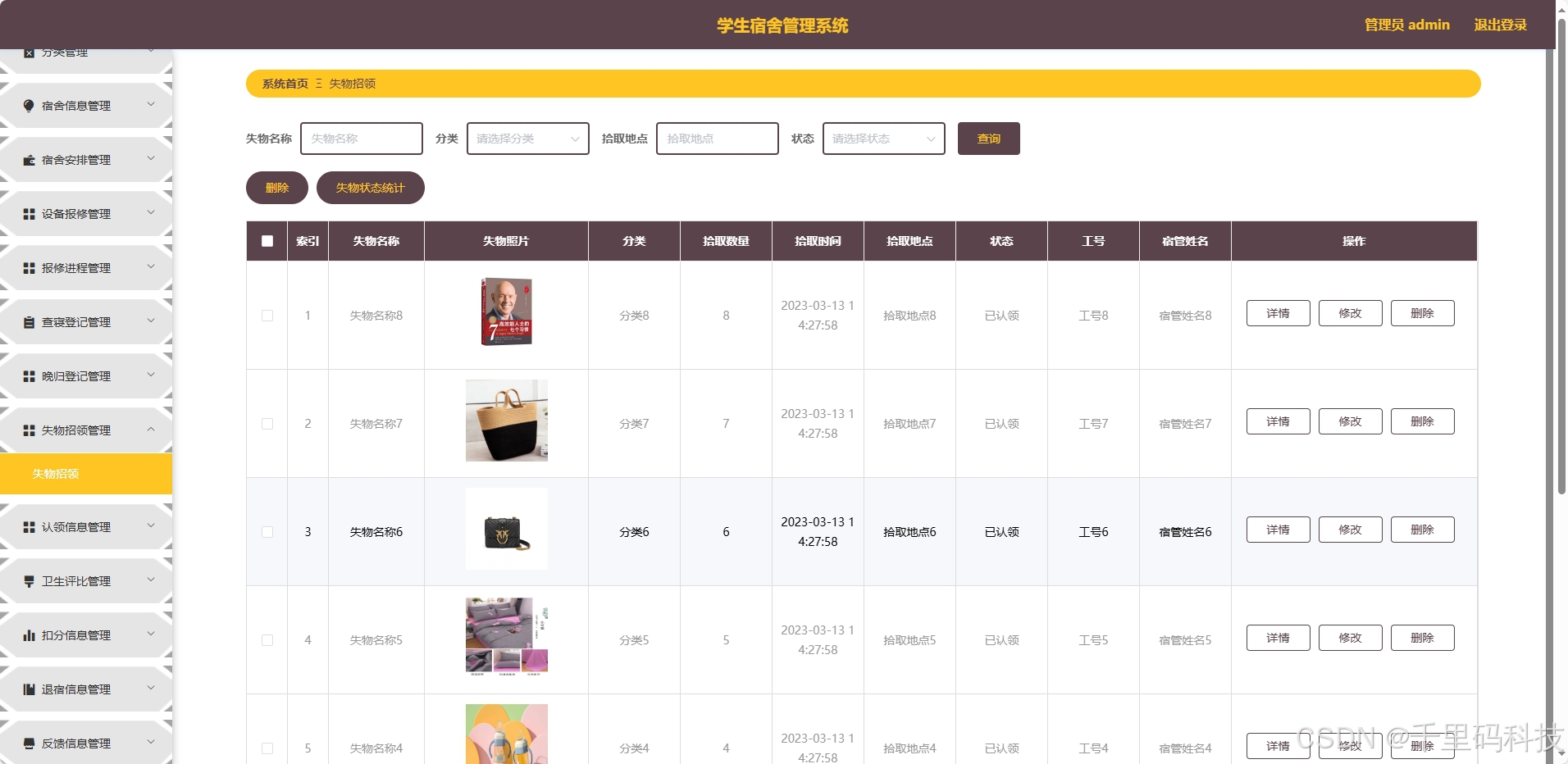Click the 设备报修管理 grid icon

(x=29, y=214)
